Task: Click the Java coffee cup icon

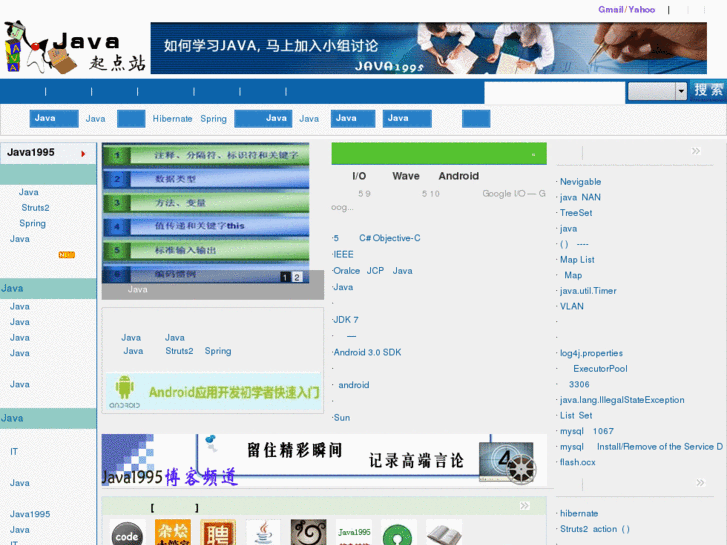Action: tap(263, 532)
